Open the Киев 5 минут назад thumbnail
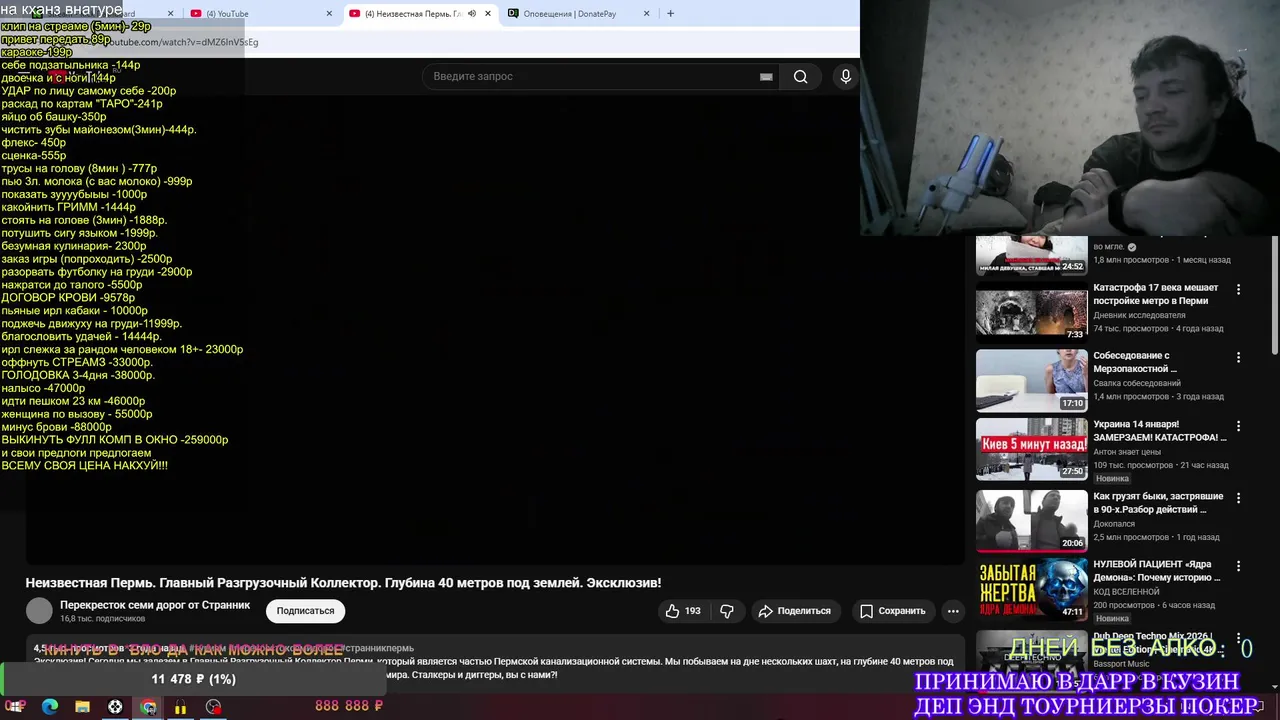The height and width of the screenshot is (720, 1280). pyautogui.click(x=1031, y=449)
